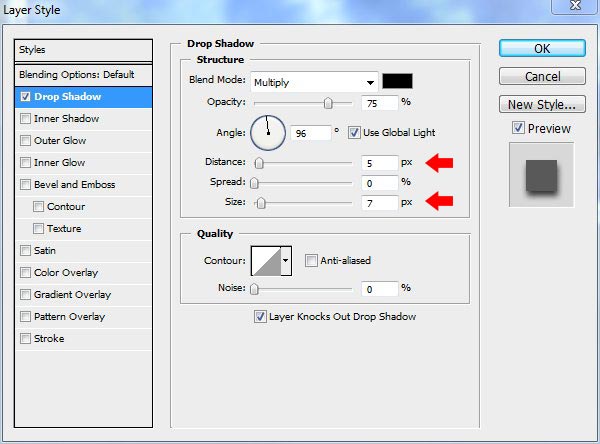This screenshot has height=444, width=600.
Task: Uncheck the Drop Shadow checkbox
Action: 25,96
